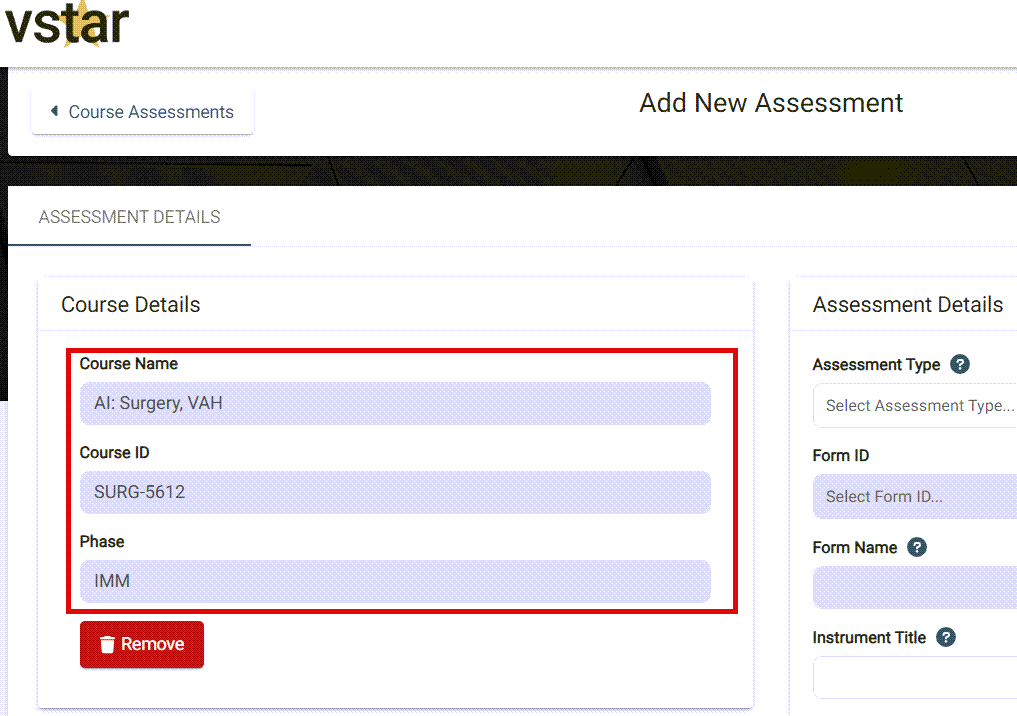1017x716 pixels.
Task: Click the trash icon on Remove button
Action: point(108,645)
